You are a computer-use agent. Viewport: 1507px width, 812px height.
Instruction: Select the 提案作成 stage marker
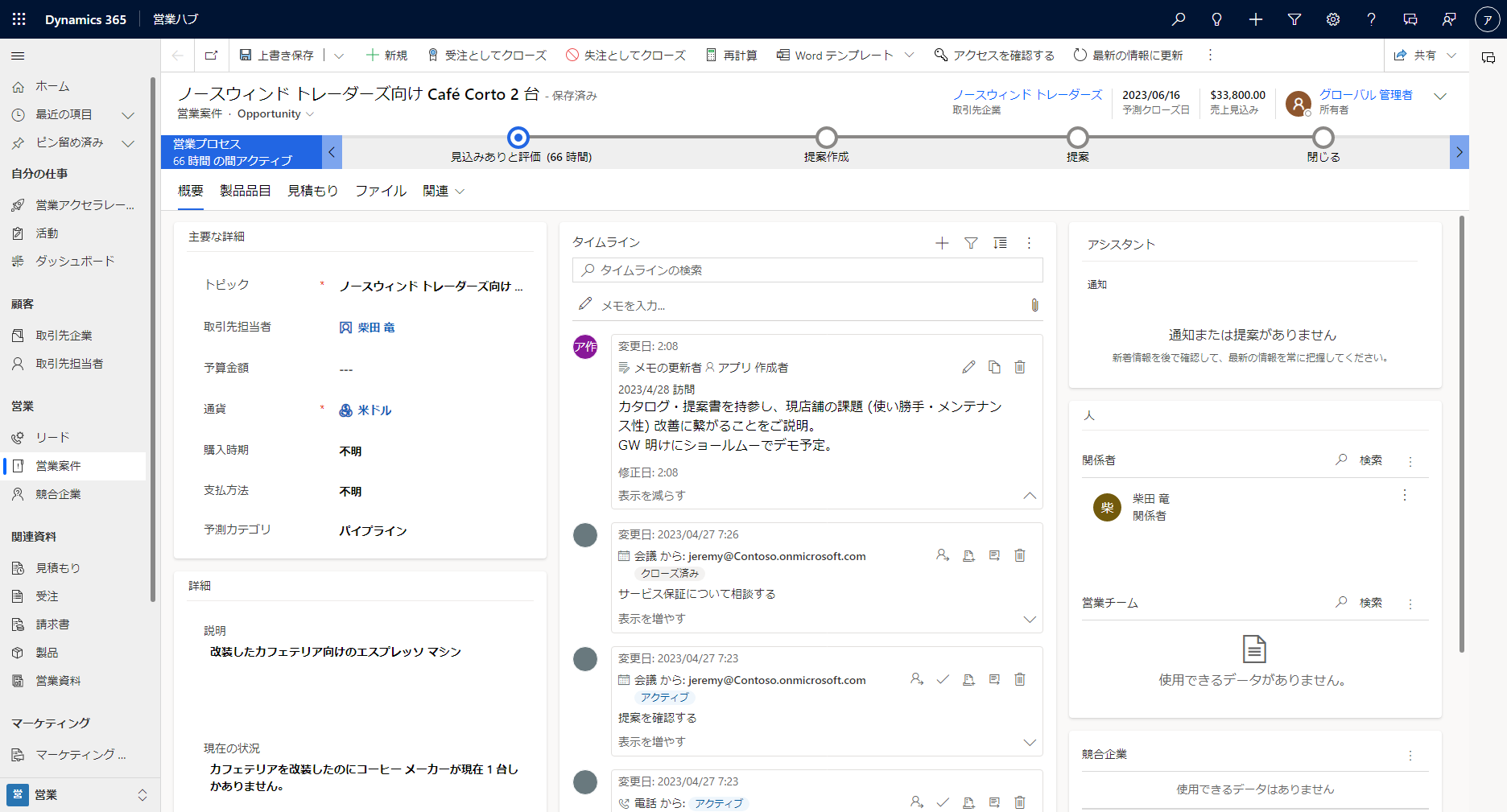tap(827, 138)
